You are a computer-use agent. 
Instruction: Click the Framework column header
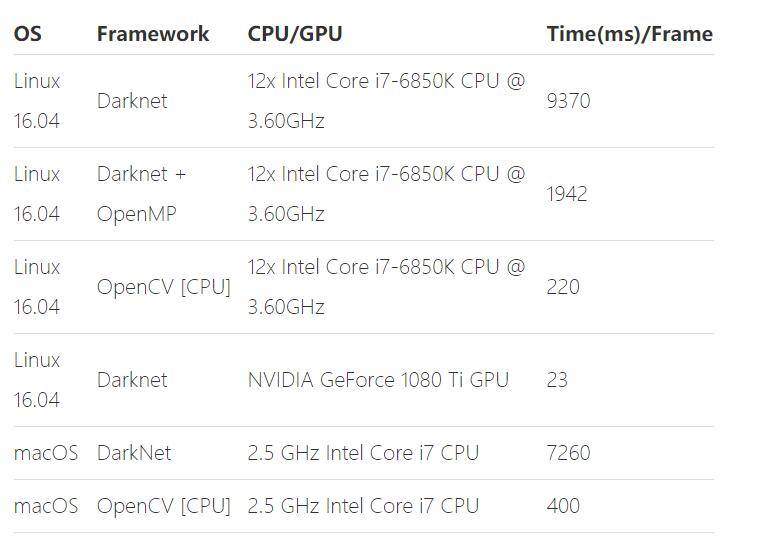(153, 34)
